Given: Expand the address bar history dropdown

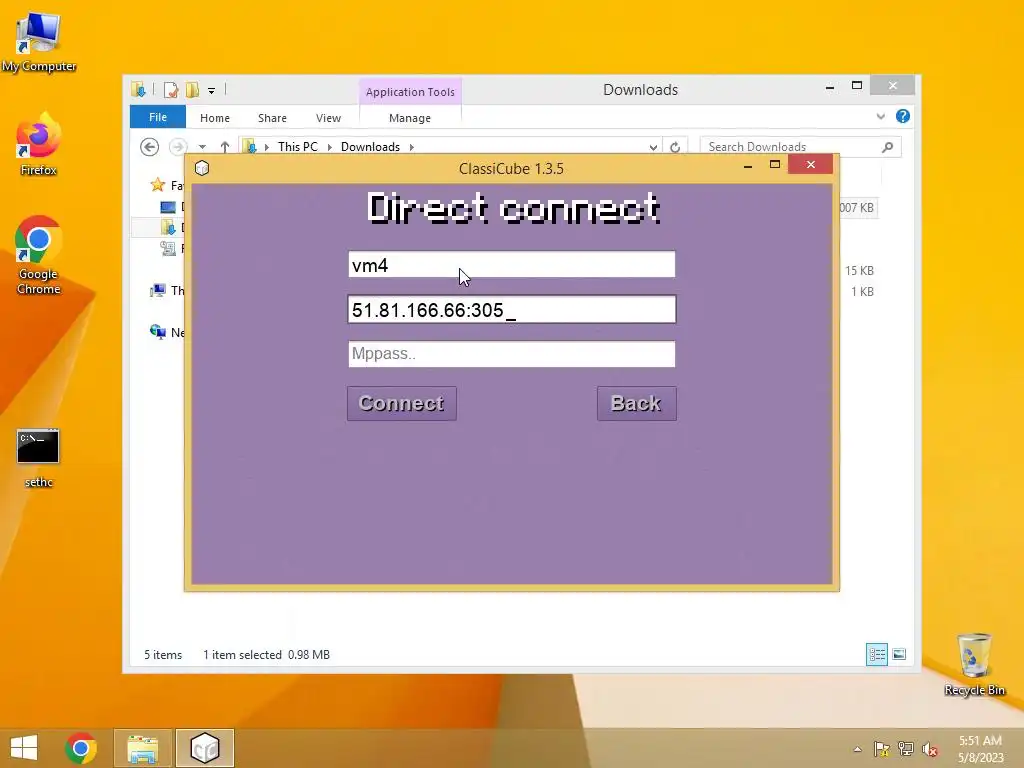Looking at the screenshot, I should coord(653,148).
